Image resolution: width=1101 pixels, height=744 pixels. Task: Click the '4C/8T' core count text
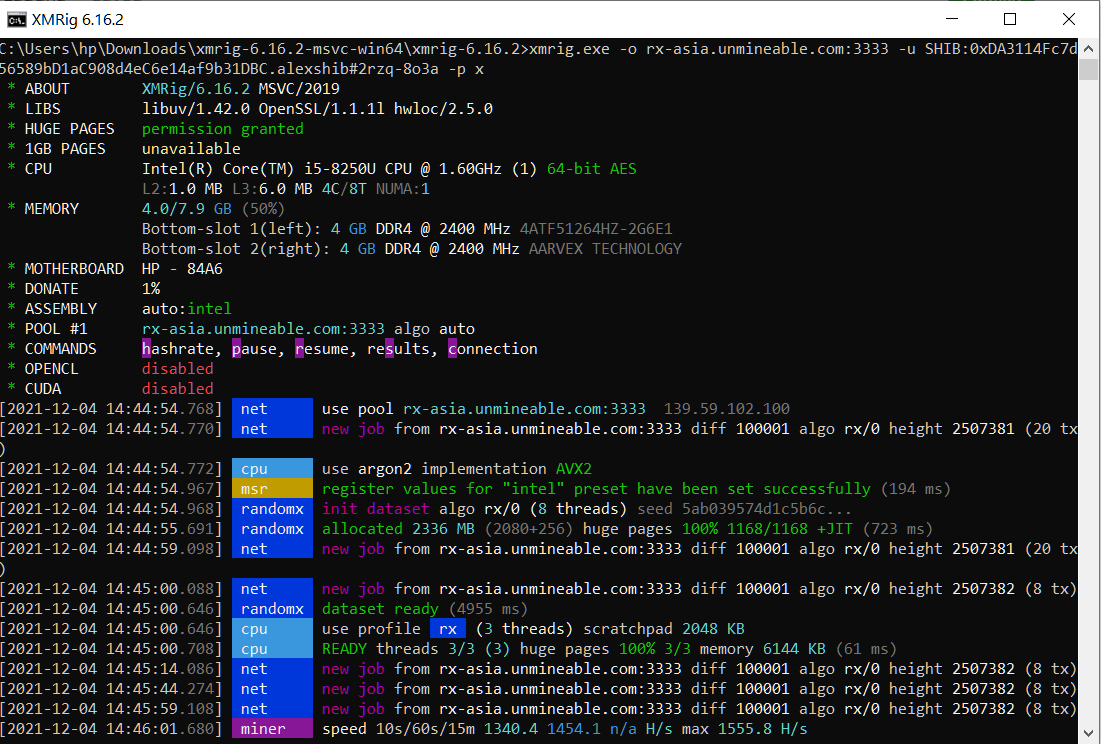[344, 189]
